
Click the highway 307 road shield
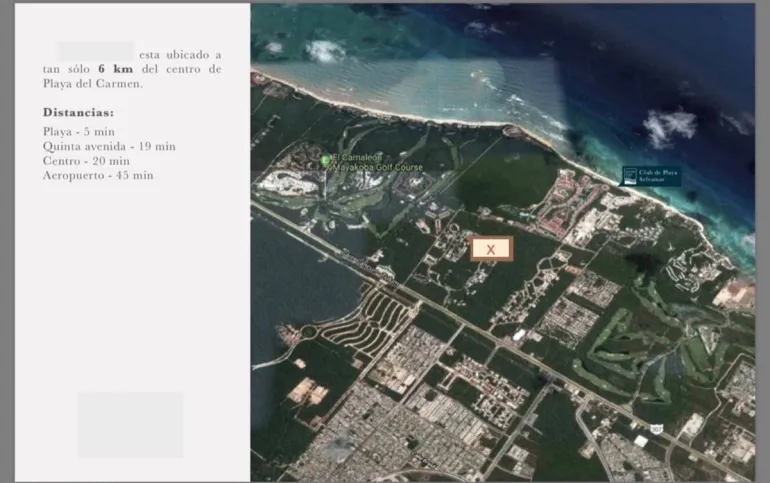click(x=657, y=428)
